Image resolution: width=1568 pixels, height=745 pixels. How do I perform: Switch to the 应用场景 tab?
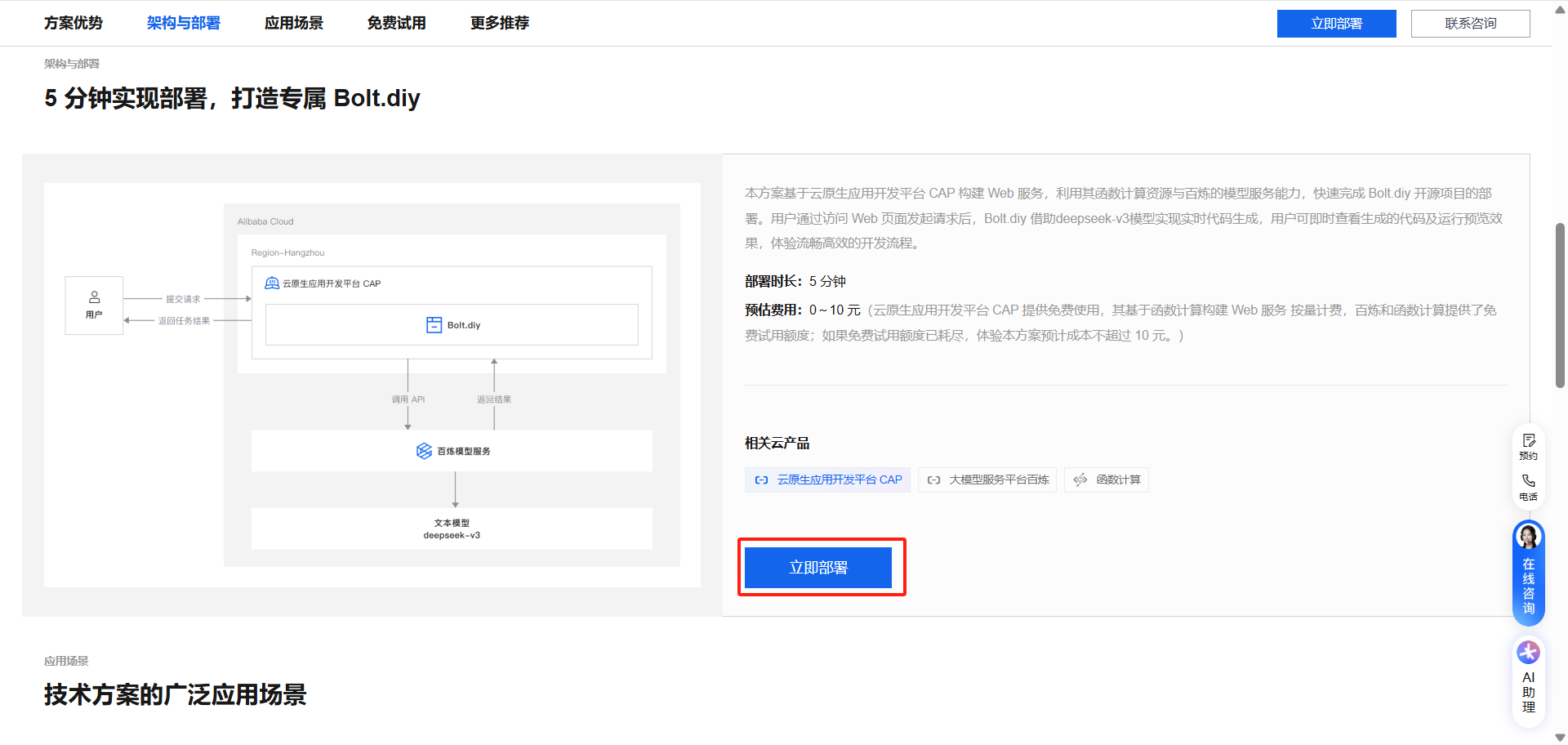(294, 23)
